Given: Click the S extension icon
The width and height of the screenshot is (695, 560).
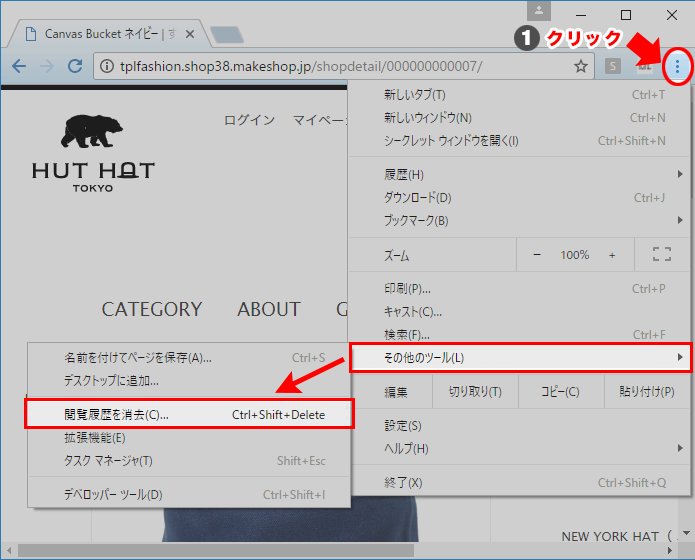Looking at the screenshot, I should (x=613, y=67).
